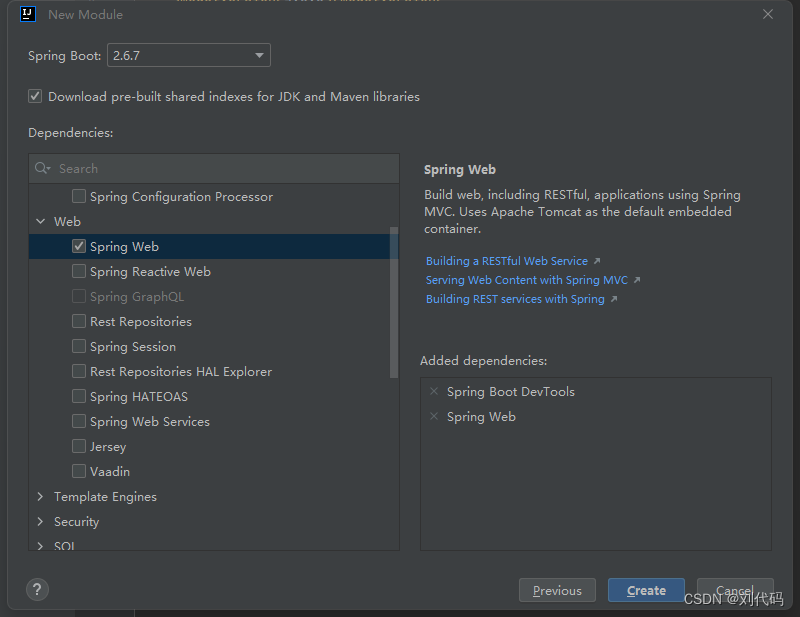Click the help question mark icon
The image size is (800, 617).
(37, 589)
